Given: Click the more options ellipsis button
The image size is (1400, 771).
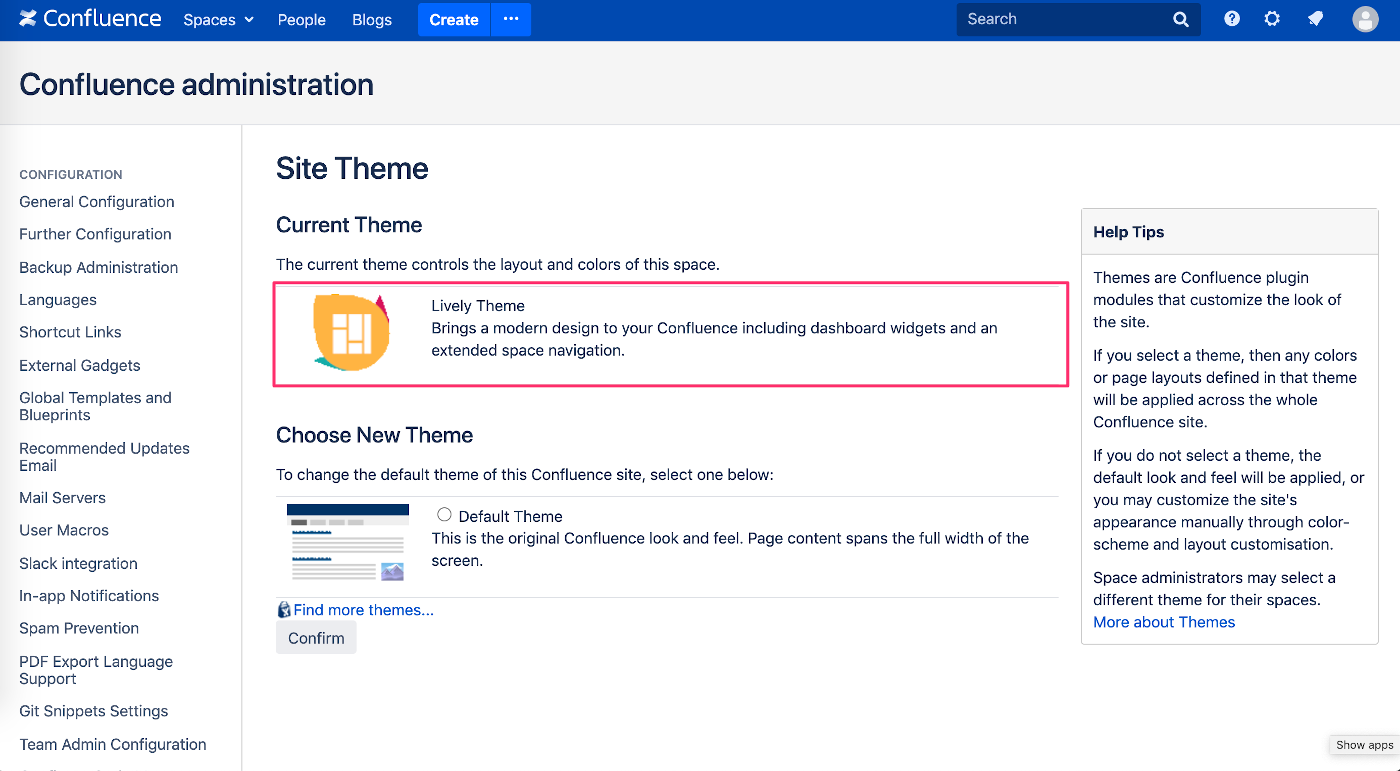Looking at the screenshot, I should pos(511,19).
